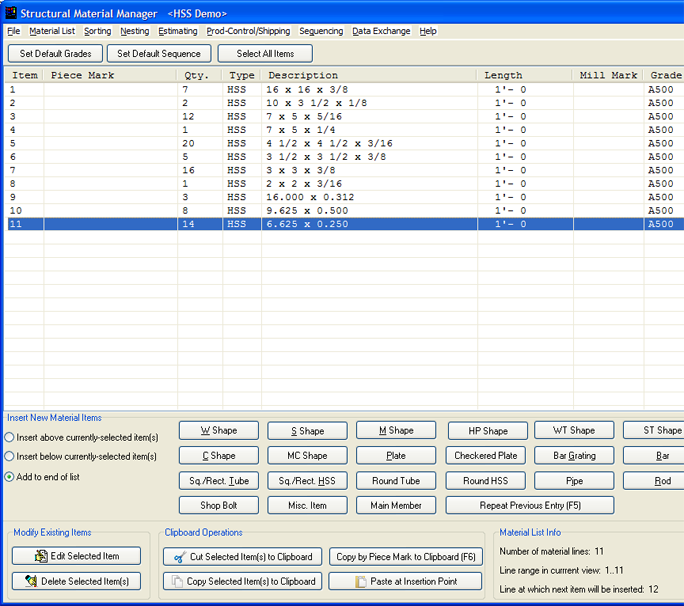Insert an MC Shape item
The height and width of the screenshot is (606, 684).
coord(308,455)
